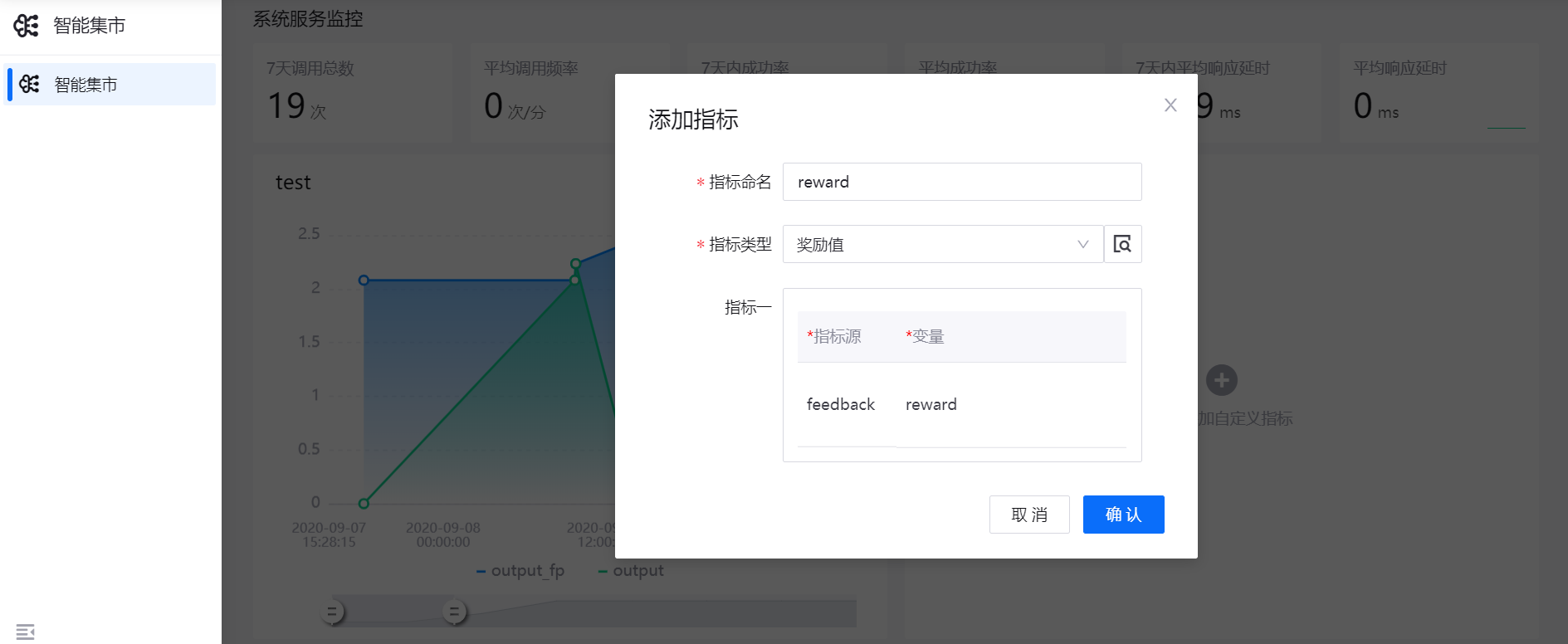This screenshot has width=1568, height=644.
Task: Toggle output_fp legend series
Action: pos(520,571)
